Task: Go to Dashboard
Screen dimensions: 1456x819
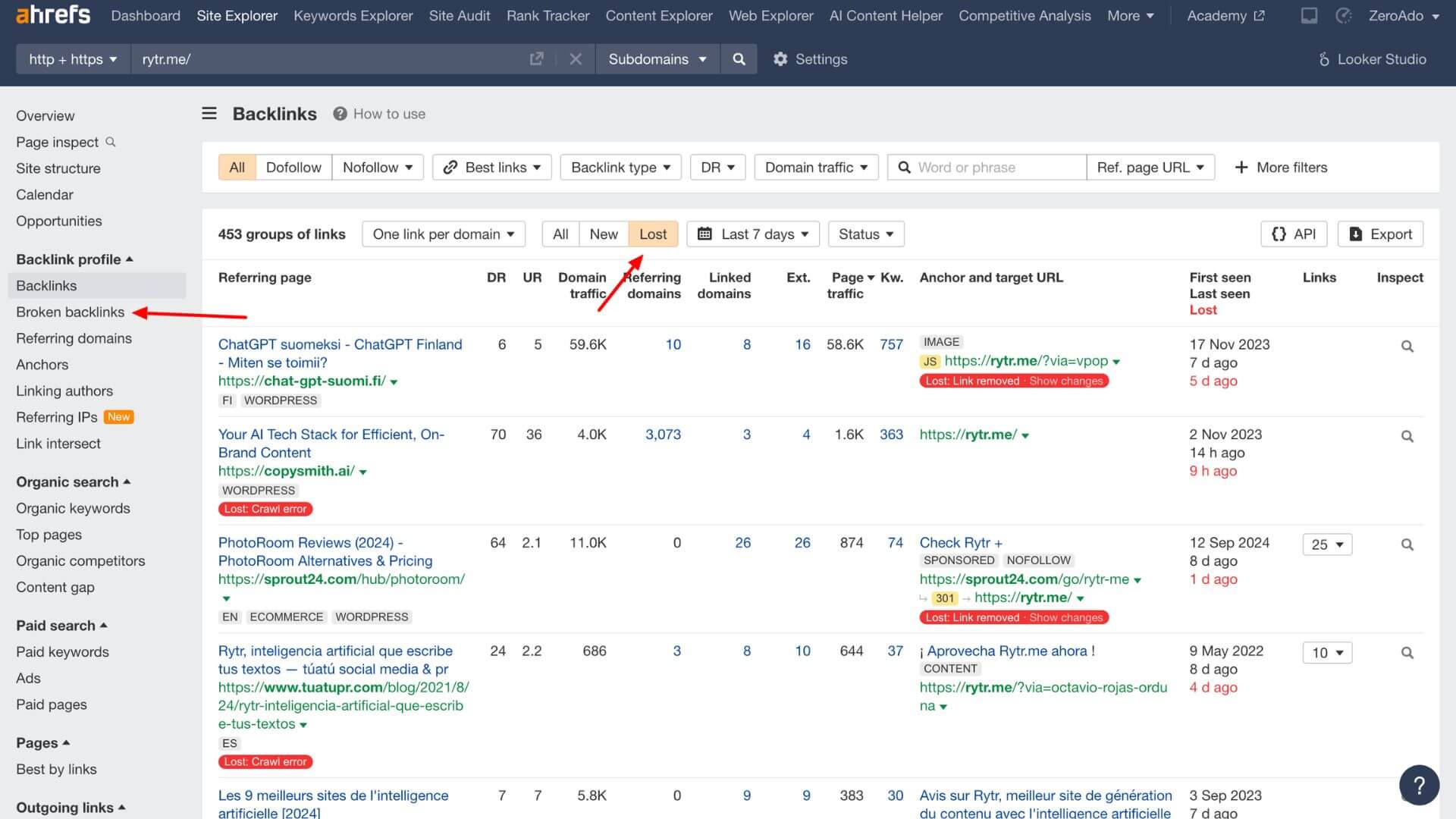Action: pos(146,16)
